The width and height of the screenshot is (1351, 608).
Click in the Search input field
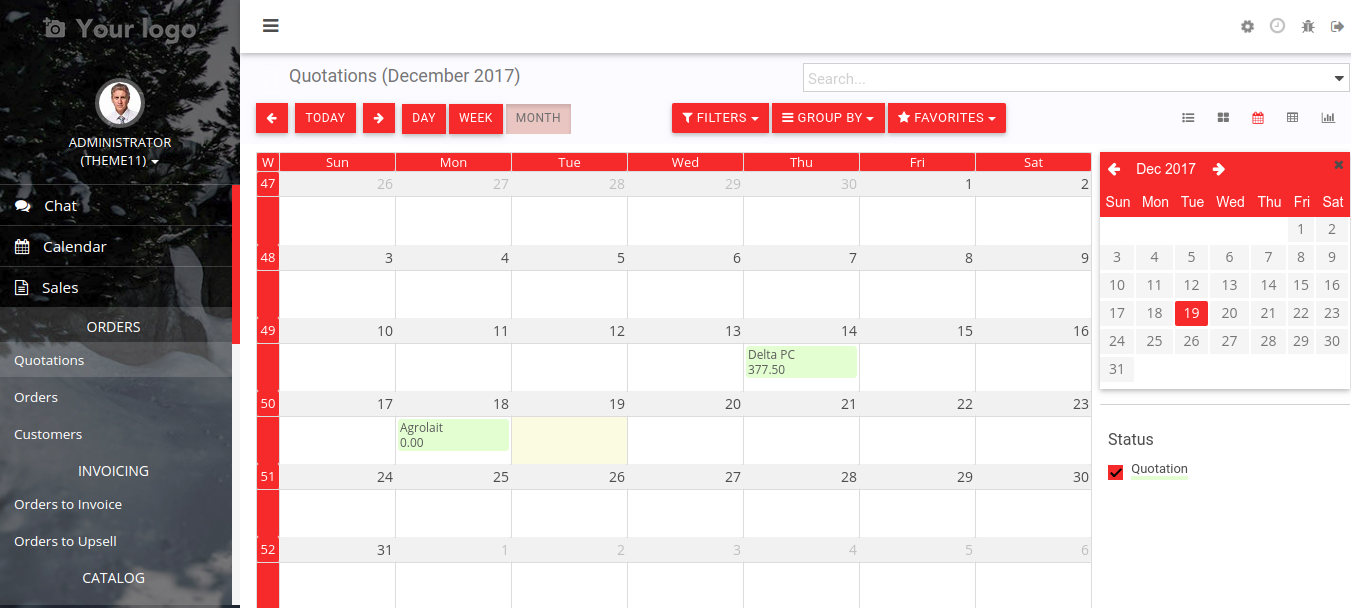[x=1068, y=78]
